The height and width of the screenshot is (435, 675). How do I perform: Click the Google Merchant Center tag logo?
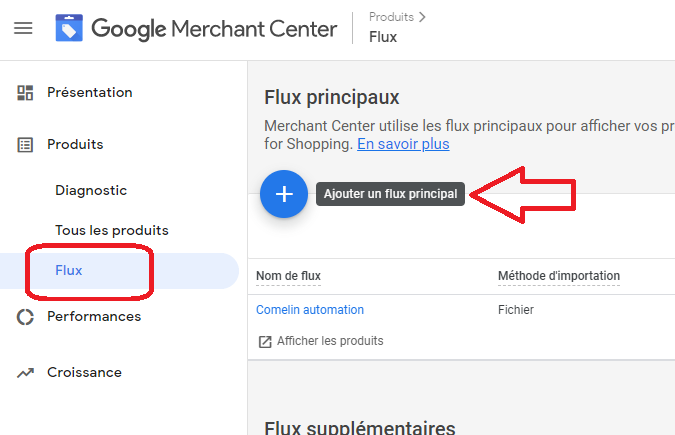69,28
